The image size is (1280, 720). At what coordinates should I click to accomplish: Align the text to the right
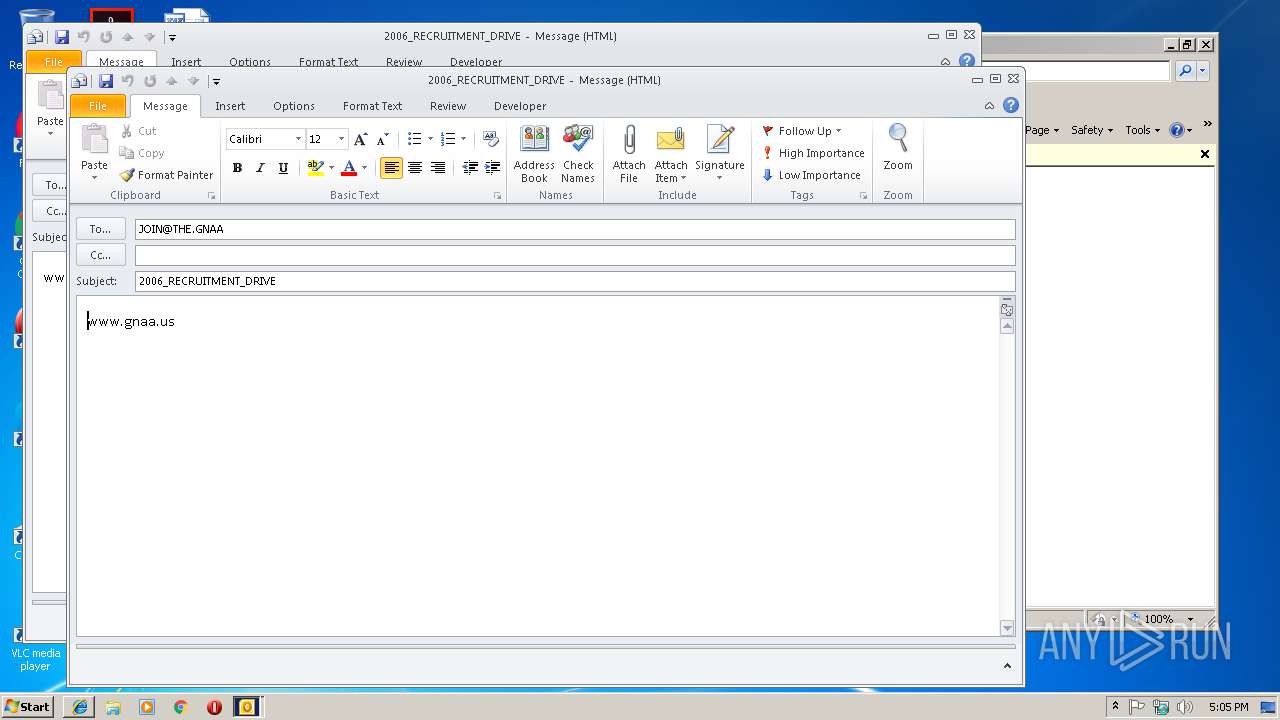pyautogui.click(x=437, y=168)
